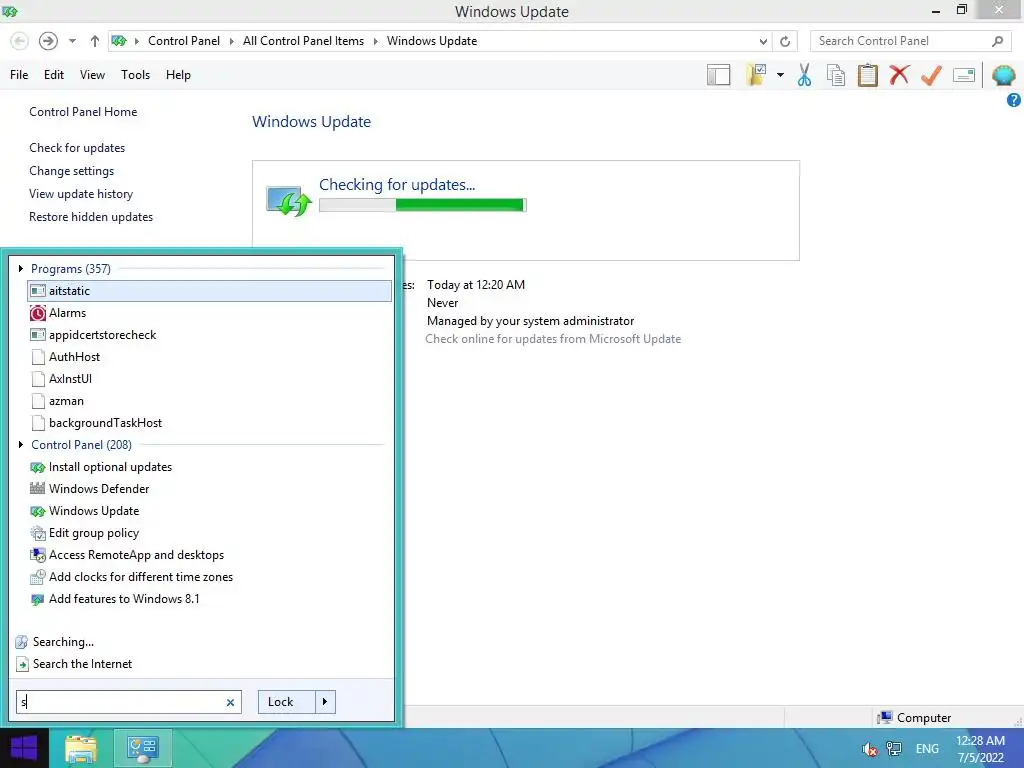This screenshot has height=768, width=1024.
Task: Click the green update progress bar
Action: (x=423, y=205)
